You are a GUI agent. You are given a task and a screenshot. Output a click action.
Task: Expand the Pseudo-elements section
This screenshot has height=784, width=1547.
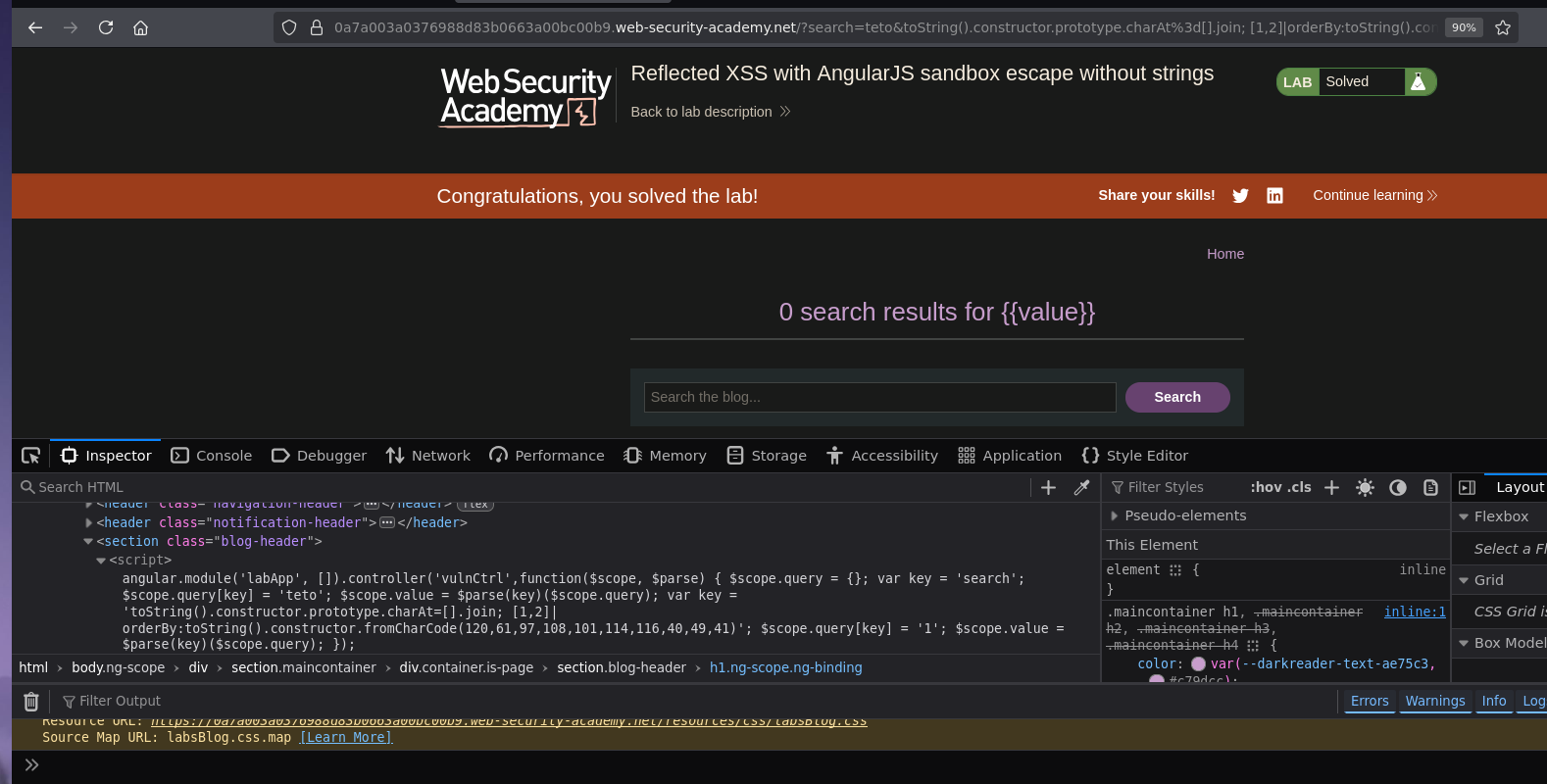(x=1115, y=515)
